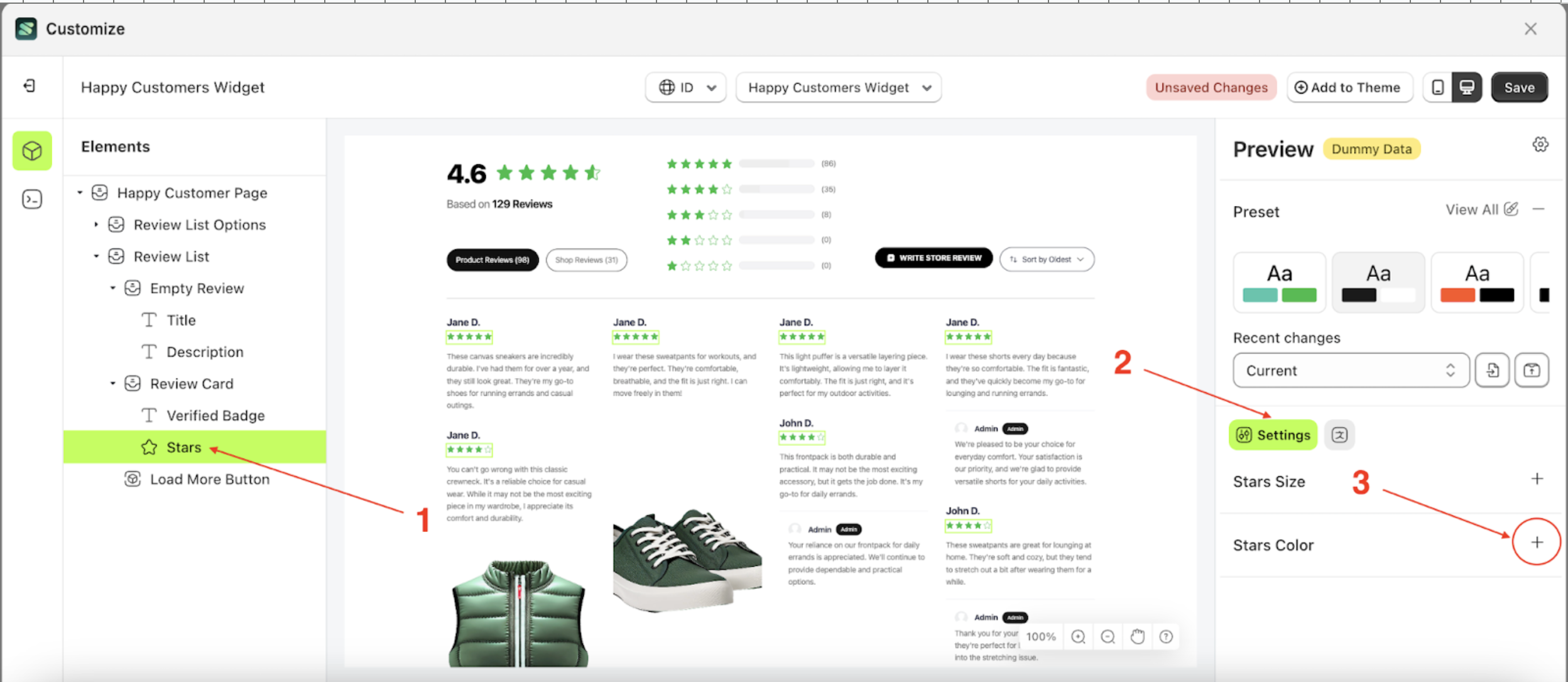Select the terminal icon in the left sidebar

coord(32,198)
